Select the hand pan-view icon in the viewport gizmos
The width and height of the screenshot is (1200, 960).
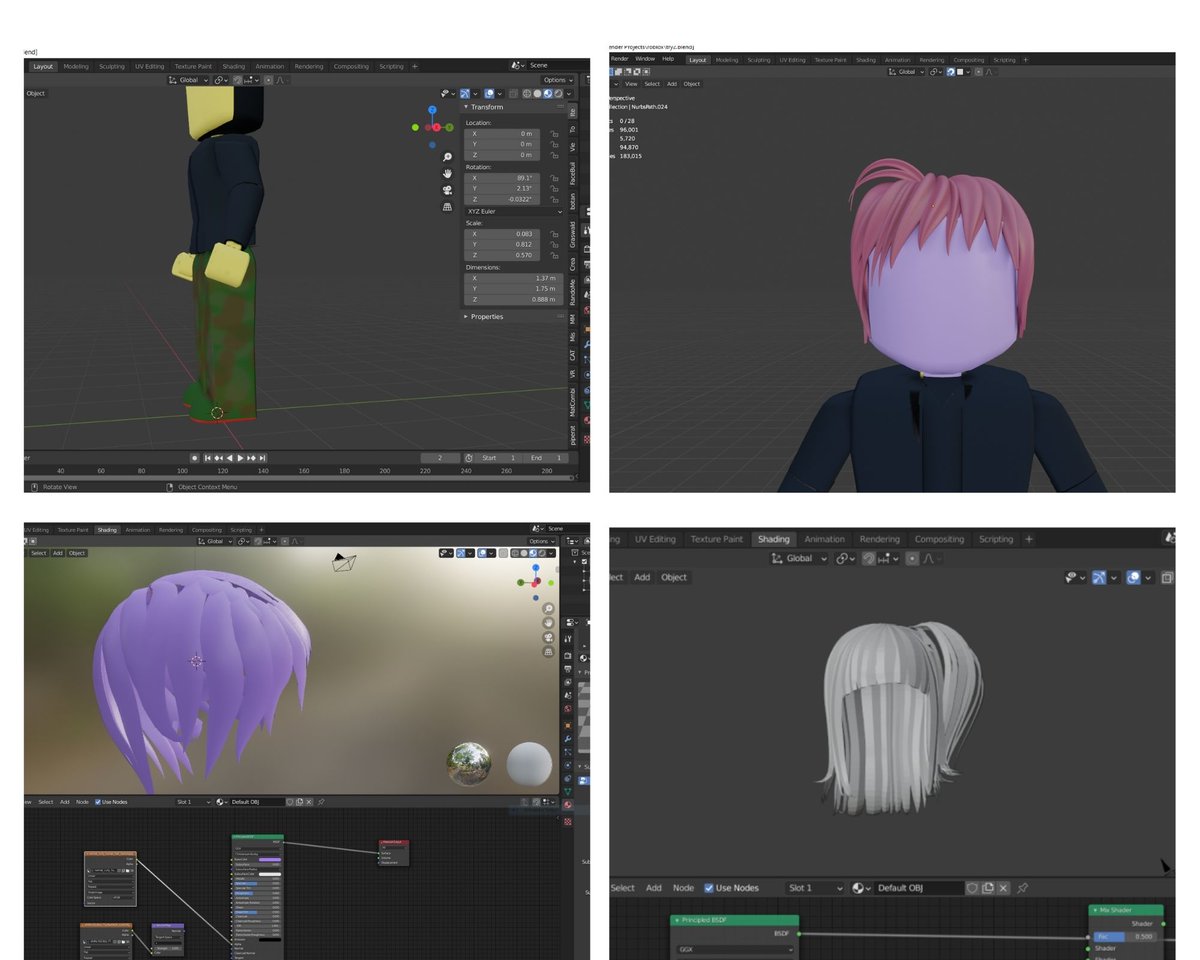pyautogui.click(x=447, y=175)
